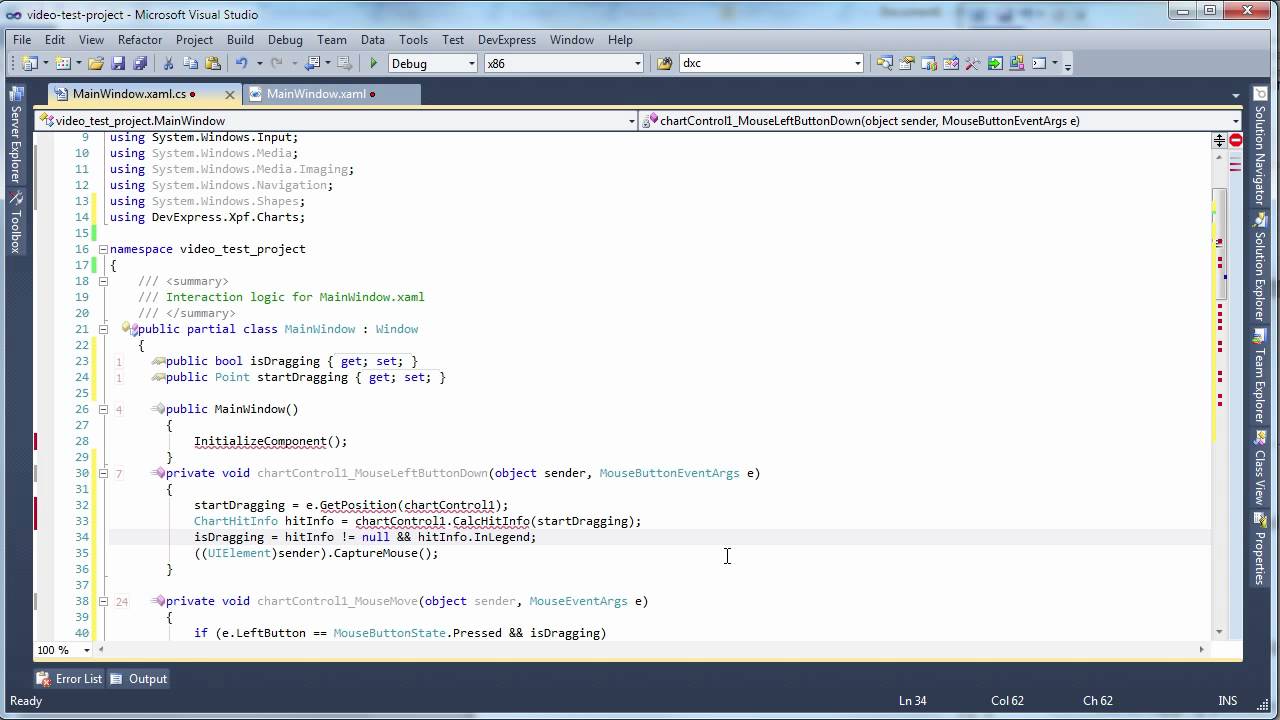The height and width of the screenshot is (720, 1280).
Task: Open the Refactor menu
Action: (140, 40)
